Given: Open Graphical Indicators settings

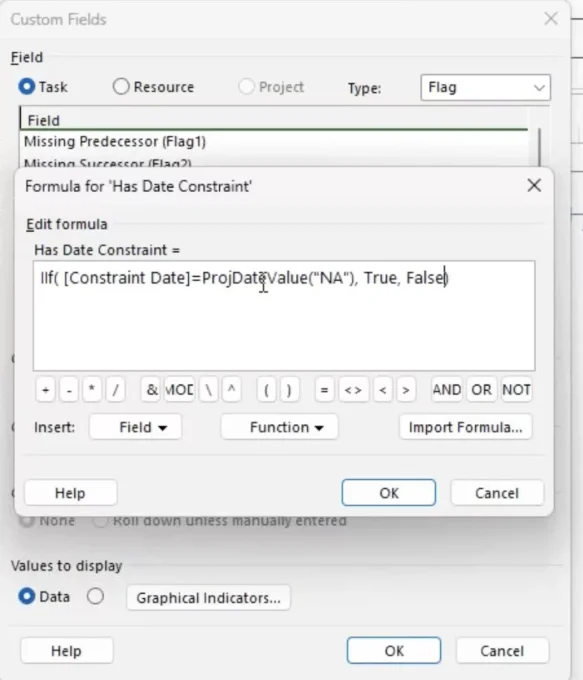Looking at the screenshot, I should 208,598.
